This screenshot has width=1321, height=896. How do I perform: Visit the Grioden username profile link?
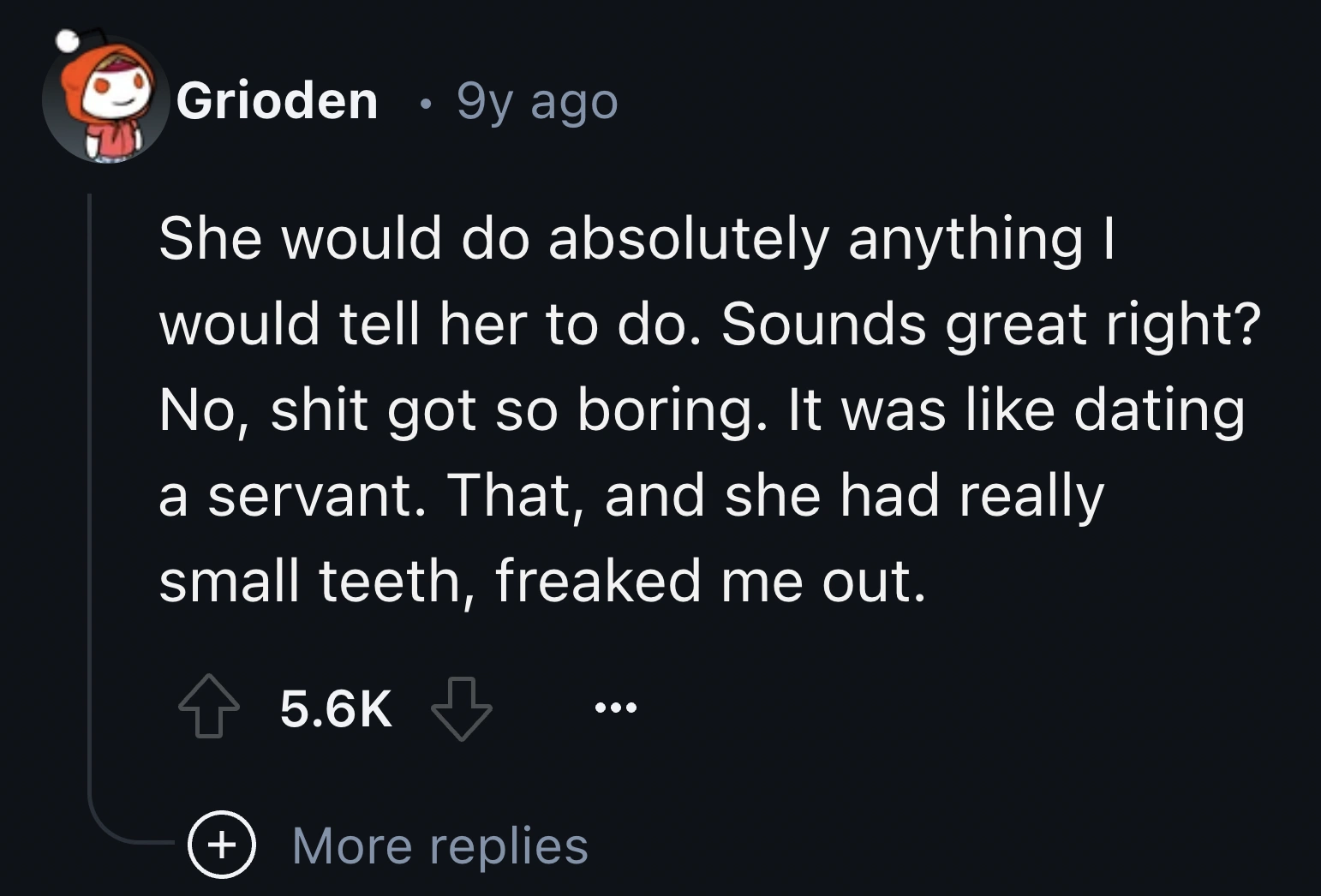[277, 101]
